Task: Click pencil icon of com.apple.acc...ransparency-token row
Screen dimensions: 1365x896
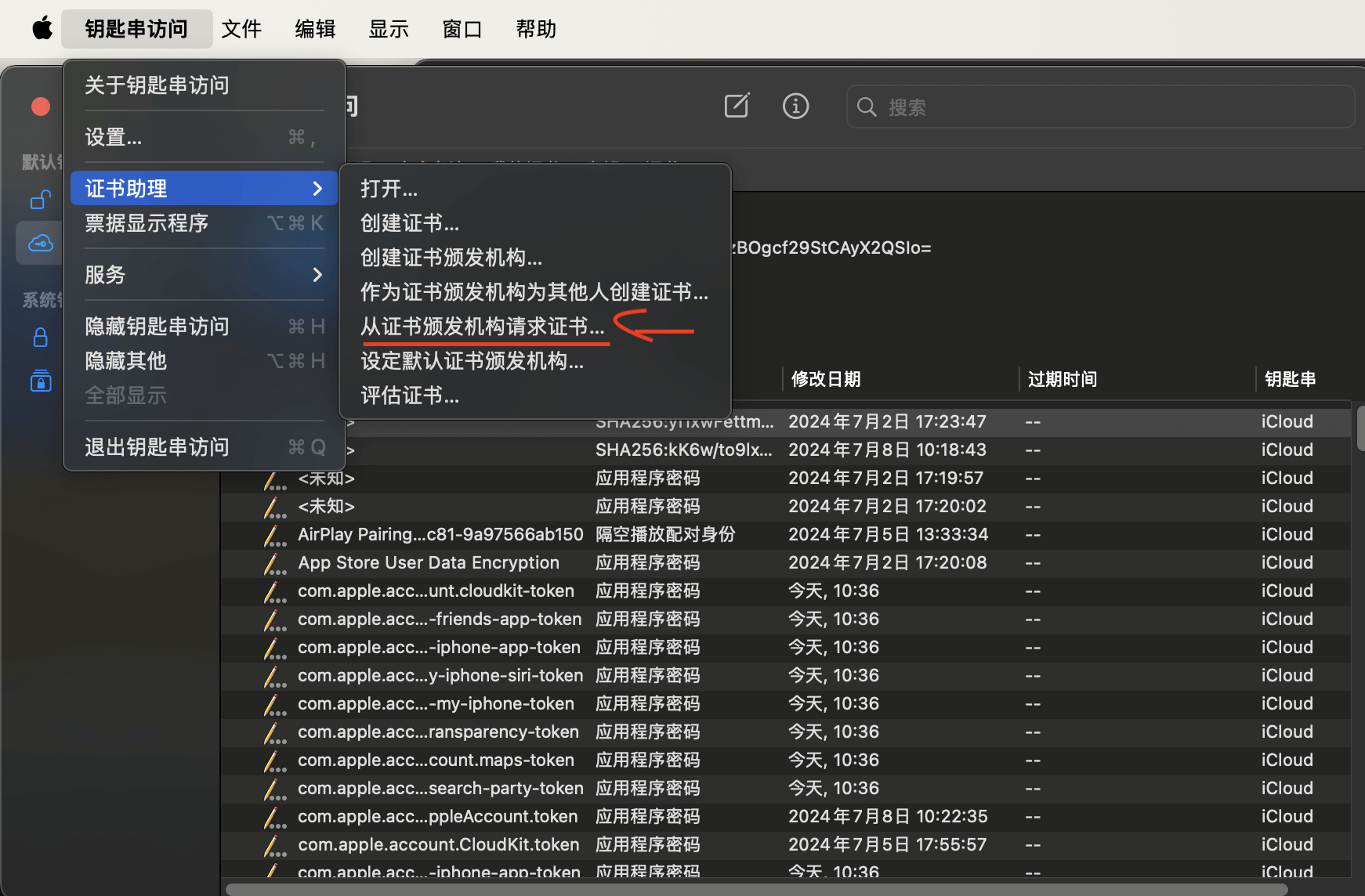Action: tap(274, 733)
